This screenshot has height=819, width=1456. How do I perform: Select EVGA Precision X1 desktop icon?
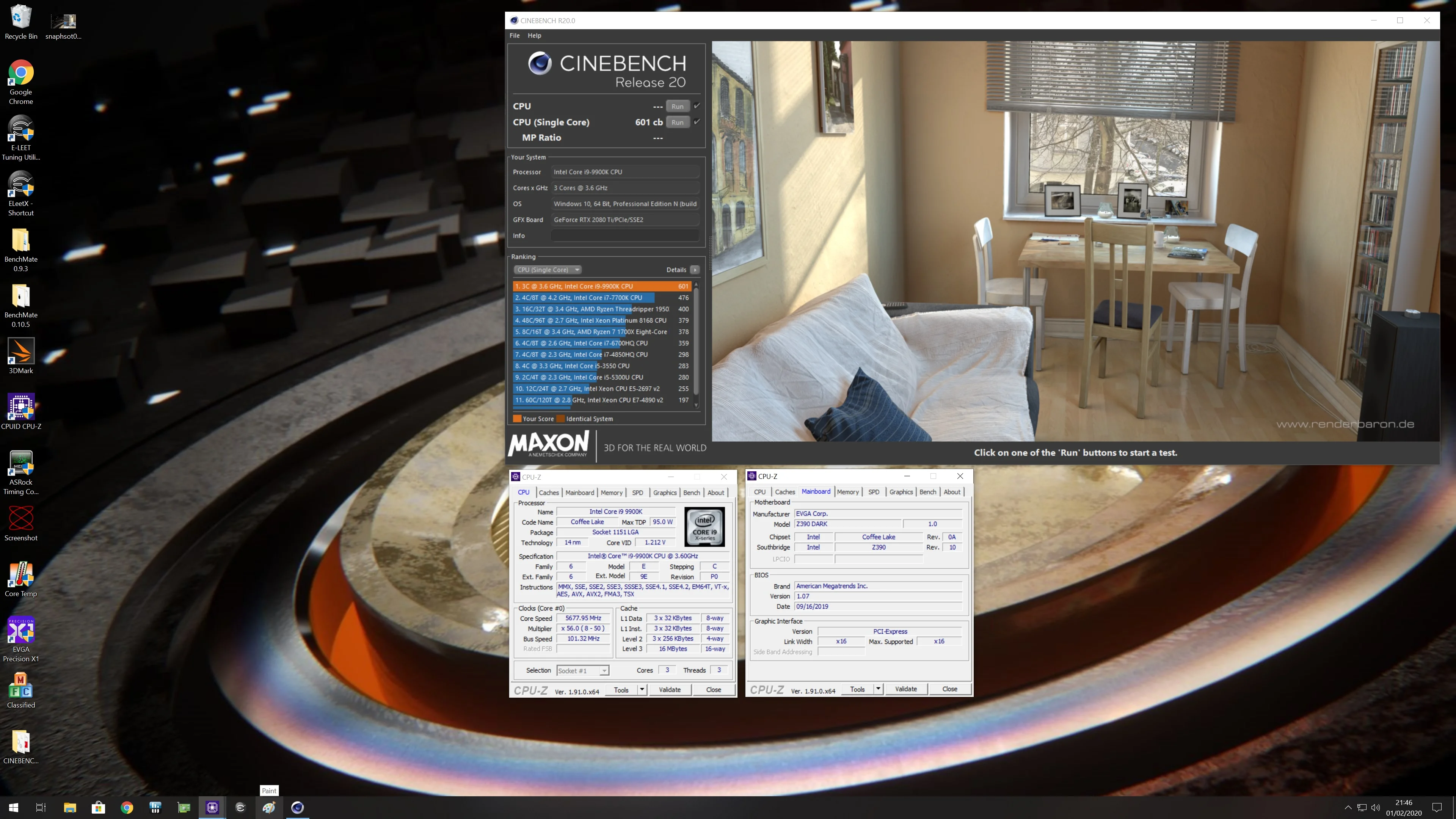(21, 639)
